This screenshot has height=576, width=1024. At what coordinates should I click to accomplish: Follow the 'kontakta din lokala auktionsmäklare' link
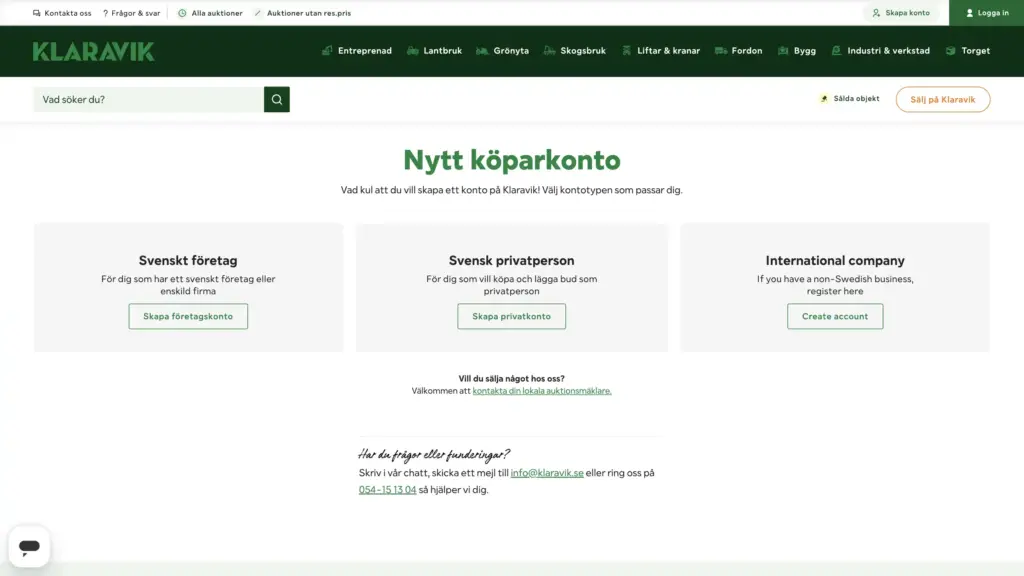coord(541,391)
